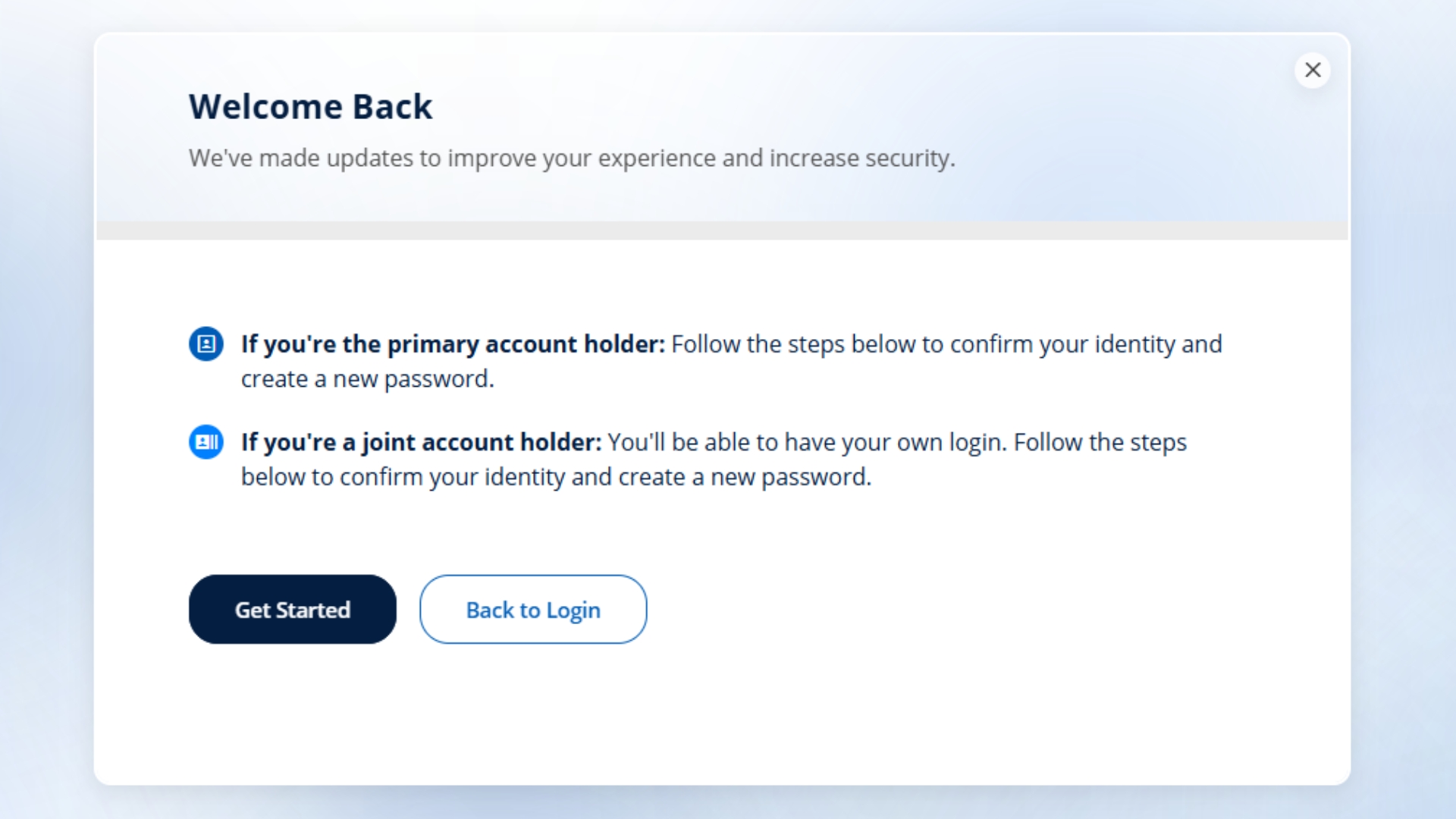
Task: Click "Follow the steps" in joint holder text
Action: pos(1100,442)
